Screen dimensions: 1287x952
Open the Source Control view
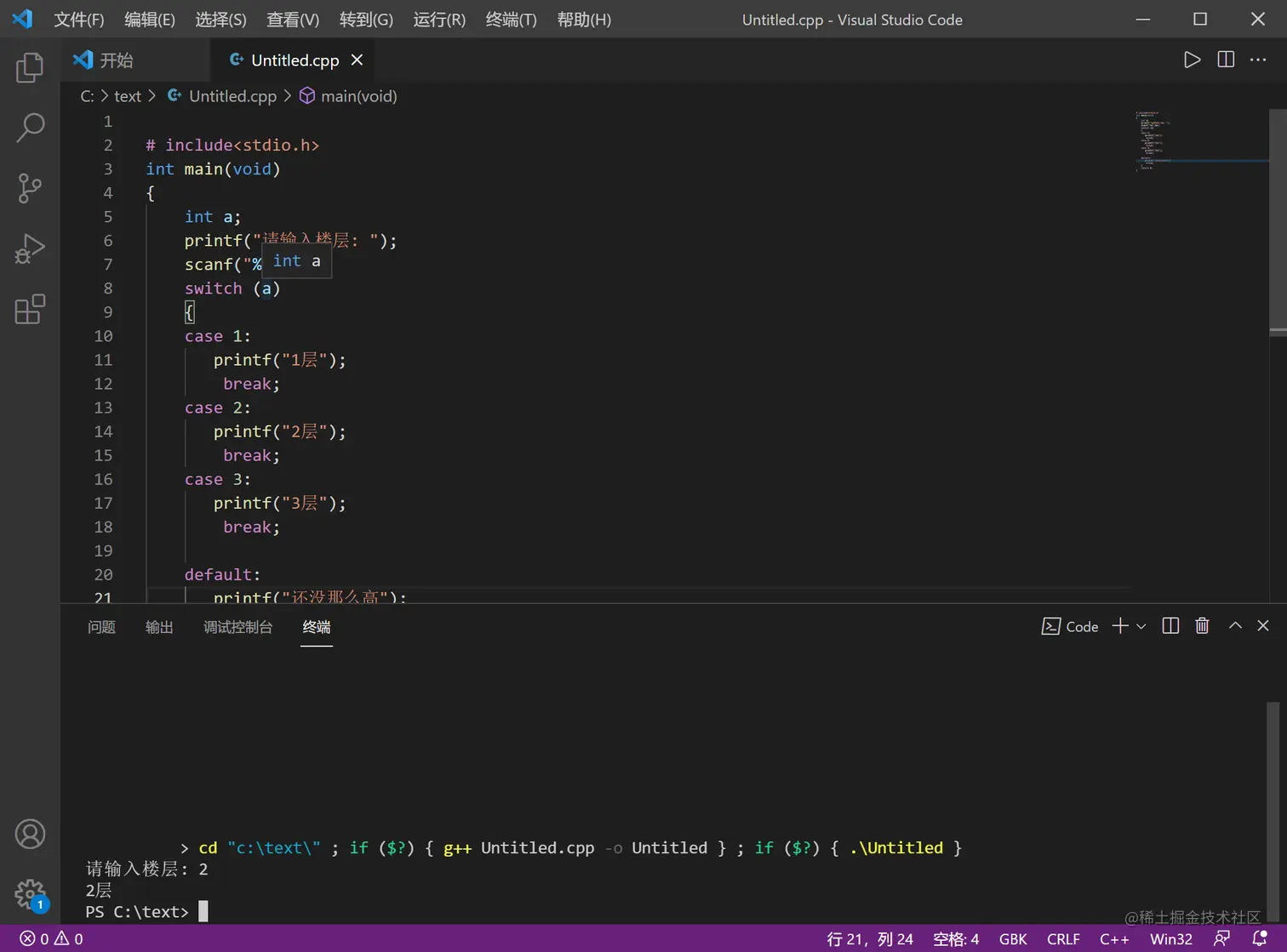click(x=30, y=188)
